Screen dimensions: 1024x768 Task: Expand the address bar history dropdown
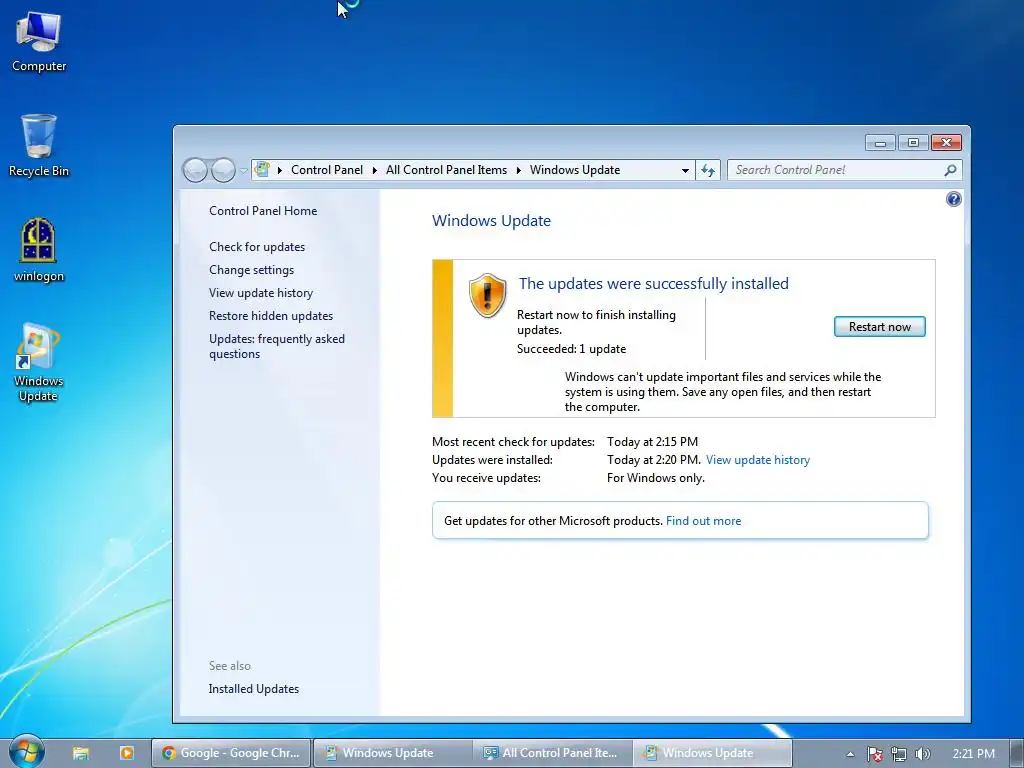pos(685,170)
